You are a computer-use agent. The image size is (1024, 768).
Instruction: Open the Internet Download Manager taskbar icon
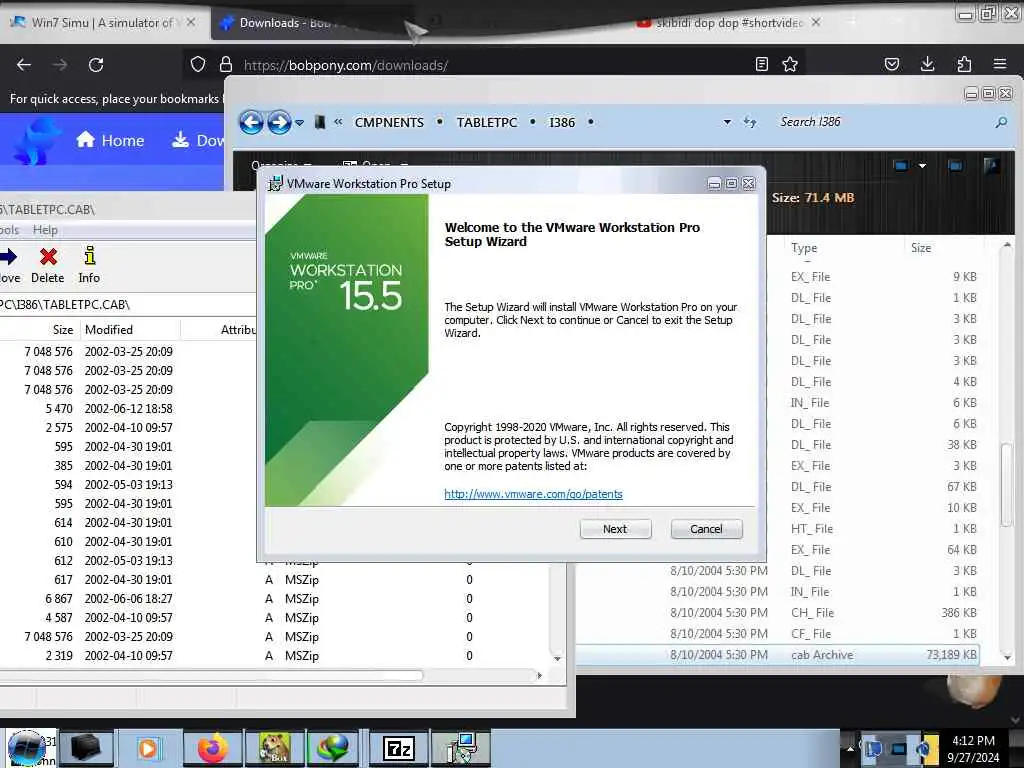pos(333,748)
